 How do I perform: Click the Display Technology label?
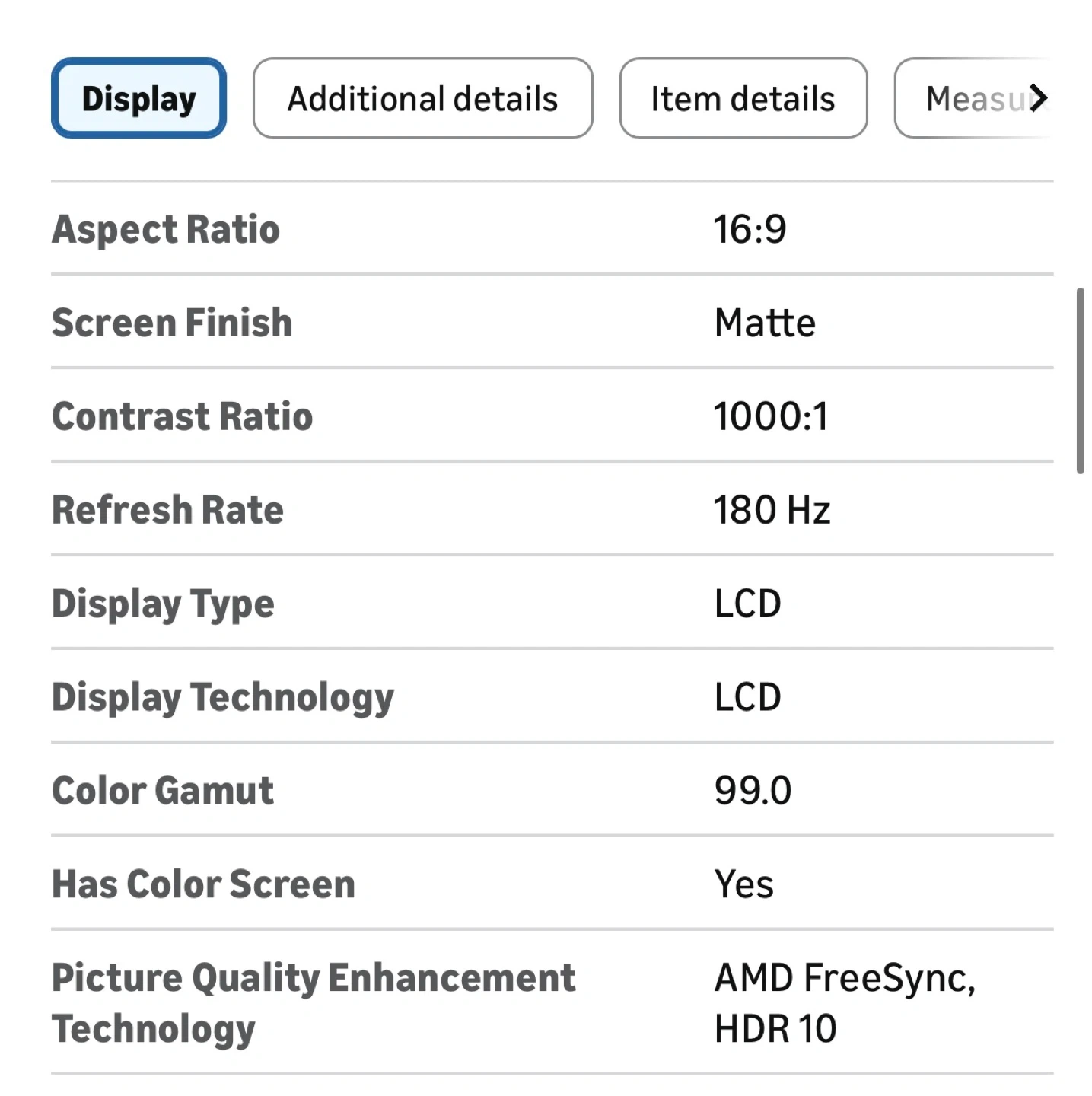[223, 697]
